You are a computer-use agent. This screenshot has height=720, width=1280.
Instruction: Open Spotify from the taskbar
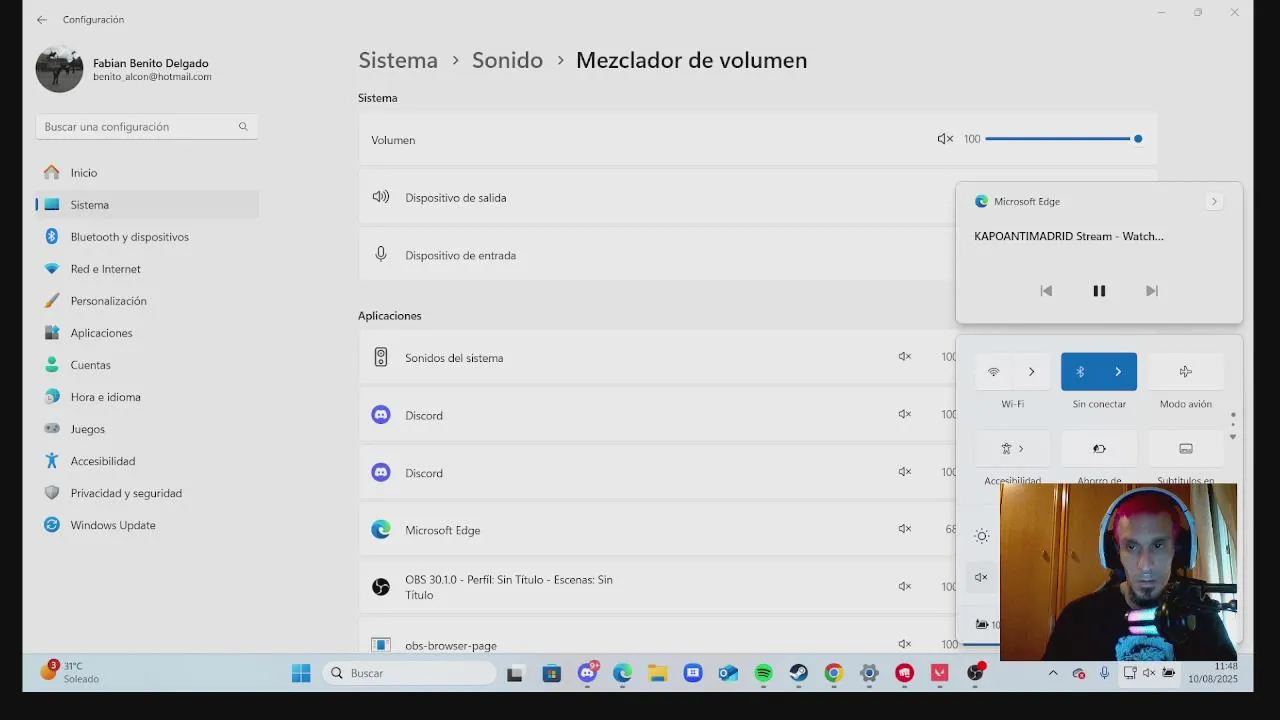click(764, 673)
